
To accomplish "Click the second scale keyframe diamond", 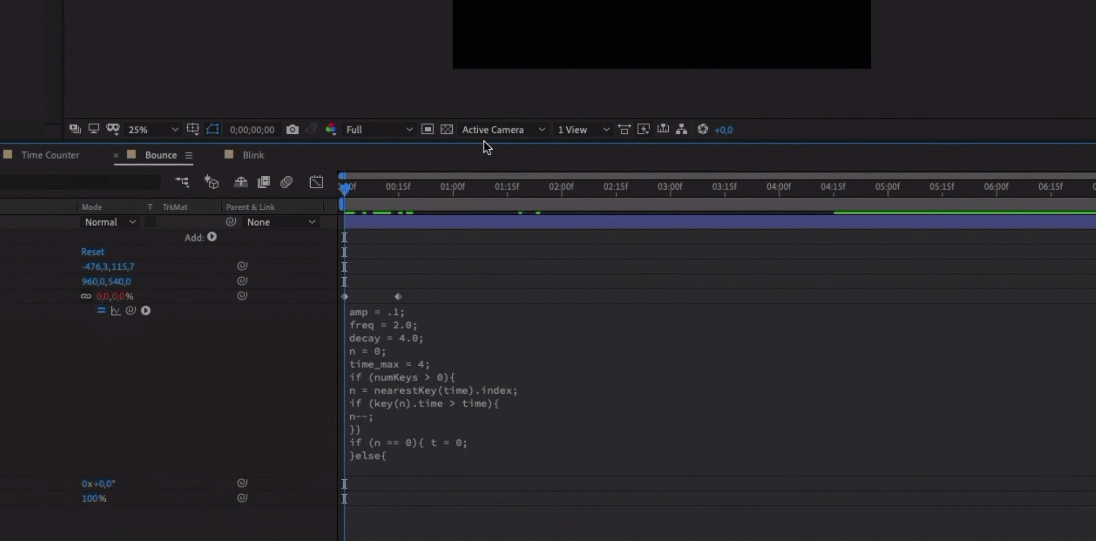I will click(x=398, y=297).
